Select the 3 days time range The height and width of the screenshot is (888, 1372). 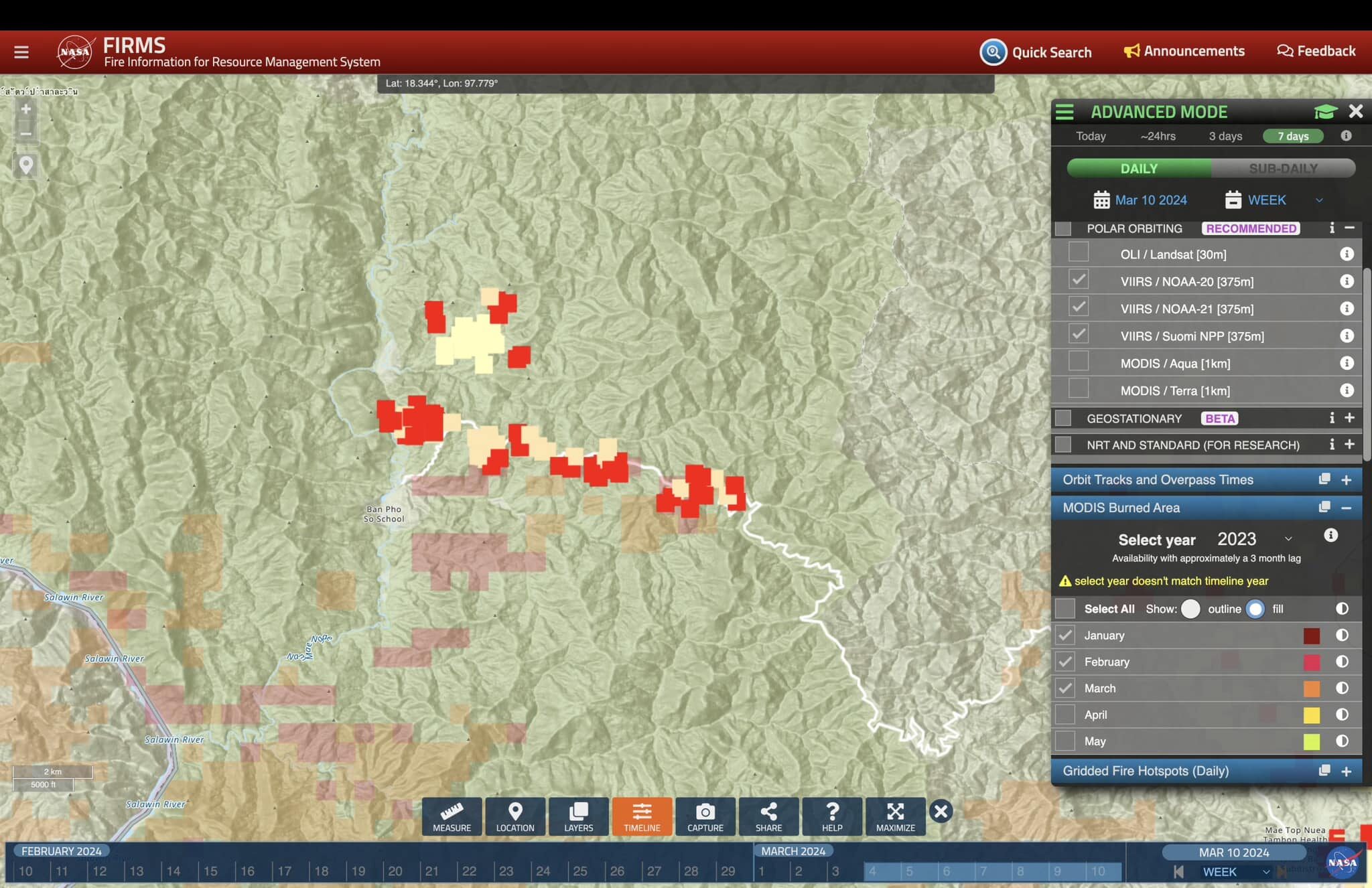click(x=1225, y=136)
